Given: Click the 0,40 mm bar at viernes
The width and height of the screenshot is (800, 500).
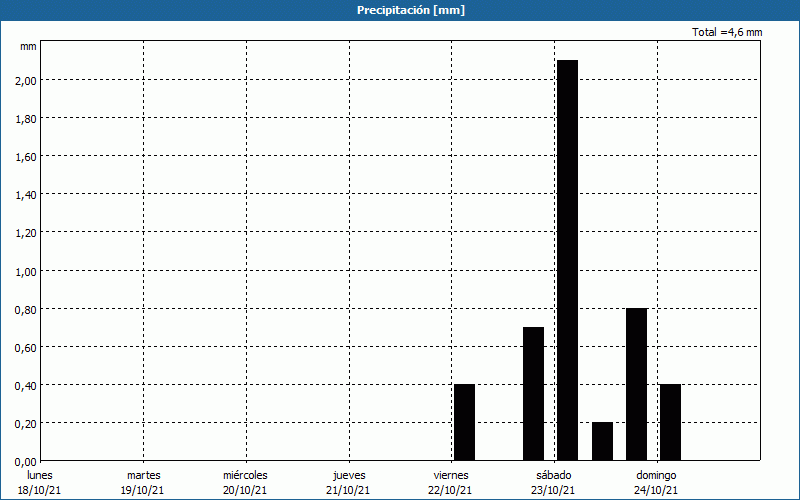Looking at the screenshot, I should tap(464, 422).
